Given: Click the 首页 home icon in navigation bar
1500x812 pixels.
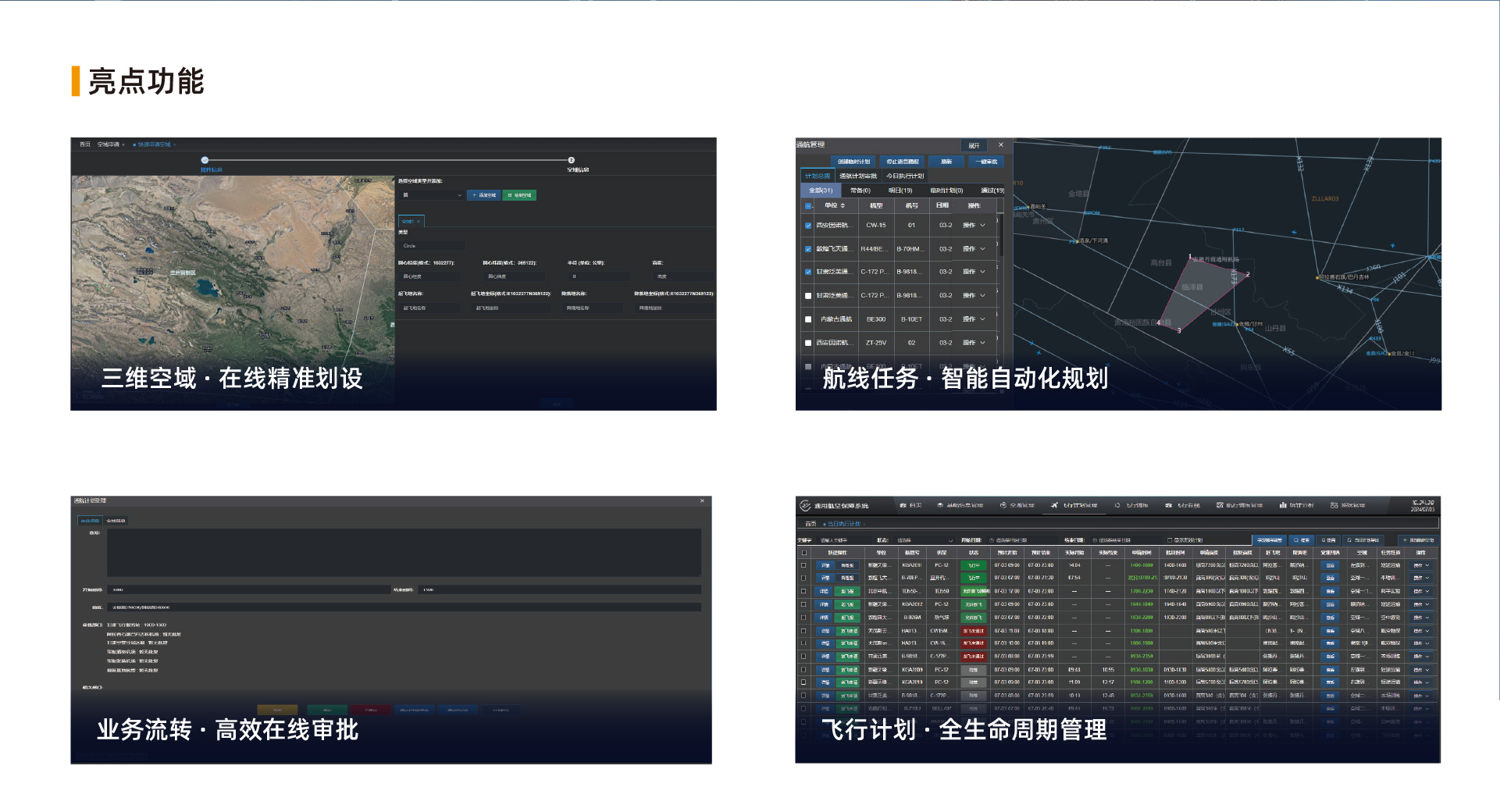Looking at the screenshot, I should (903, 506).
